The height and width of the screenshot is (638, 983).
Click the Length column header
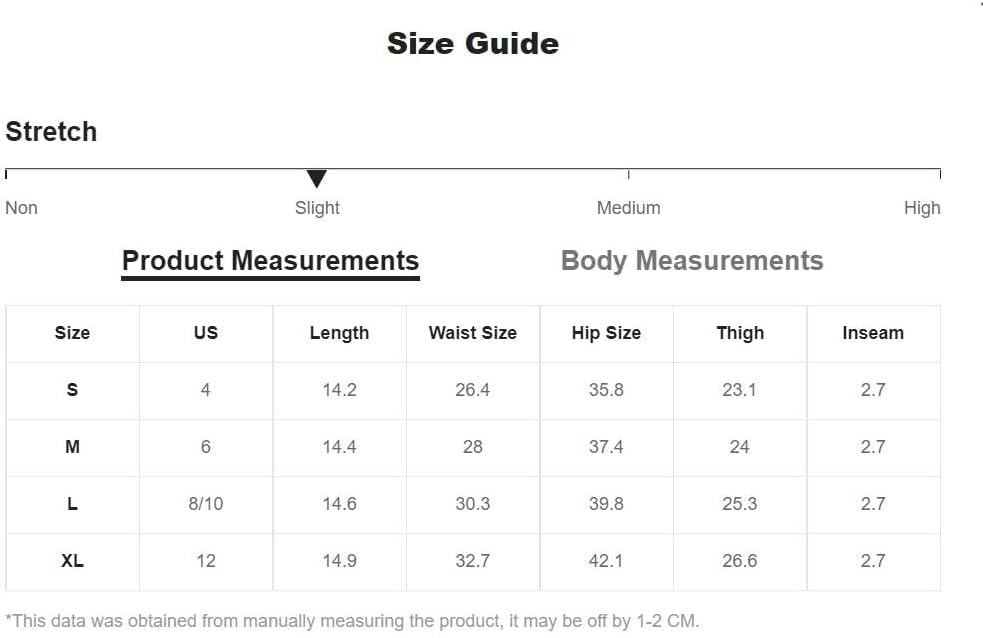[x=339, y=333]
